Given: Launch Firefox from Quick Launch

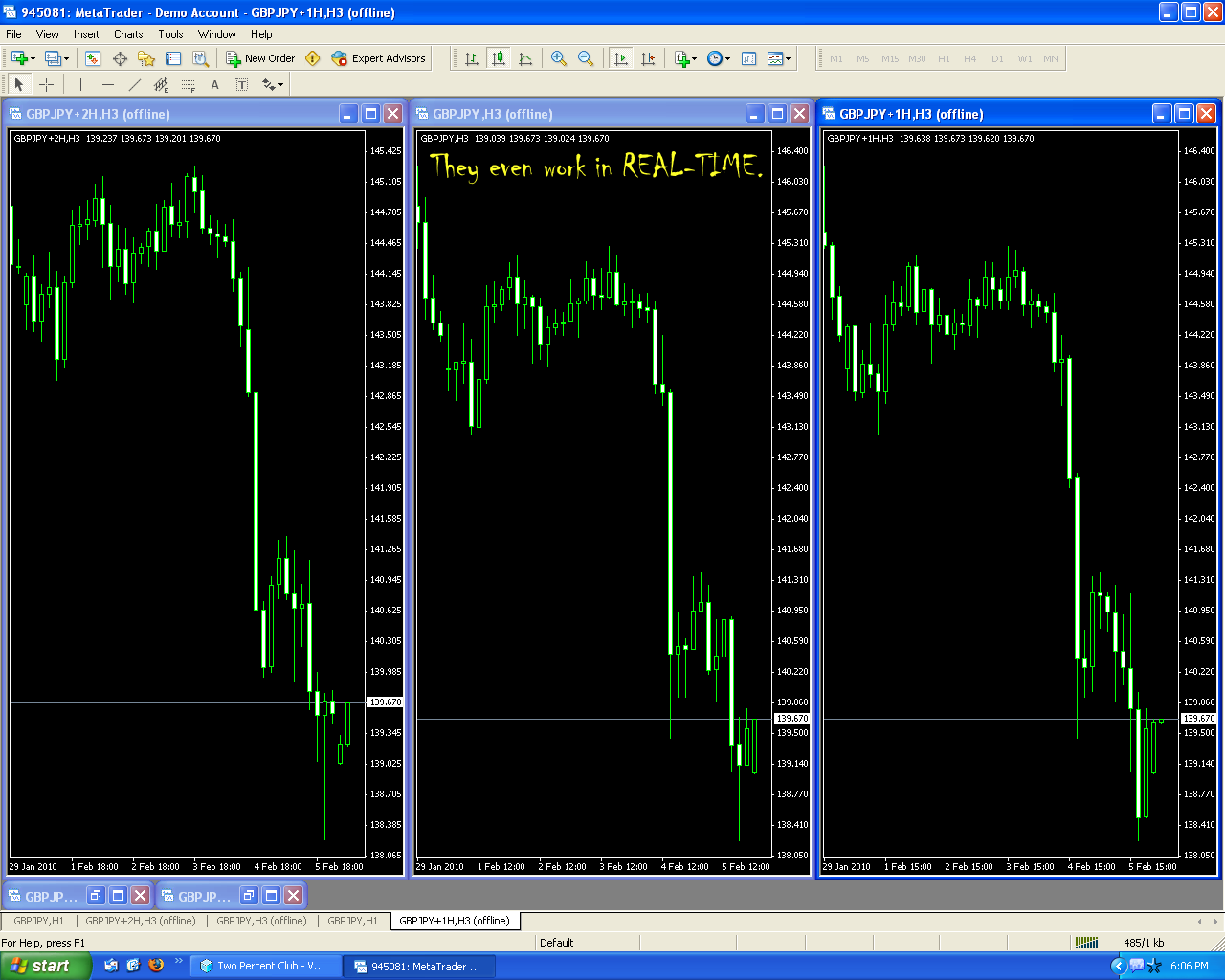Looking at the screenshot, I should (156, 965).
